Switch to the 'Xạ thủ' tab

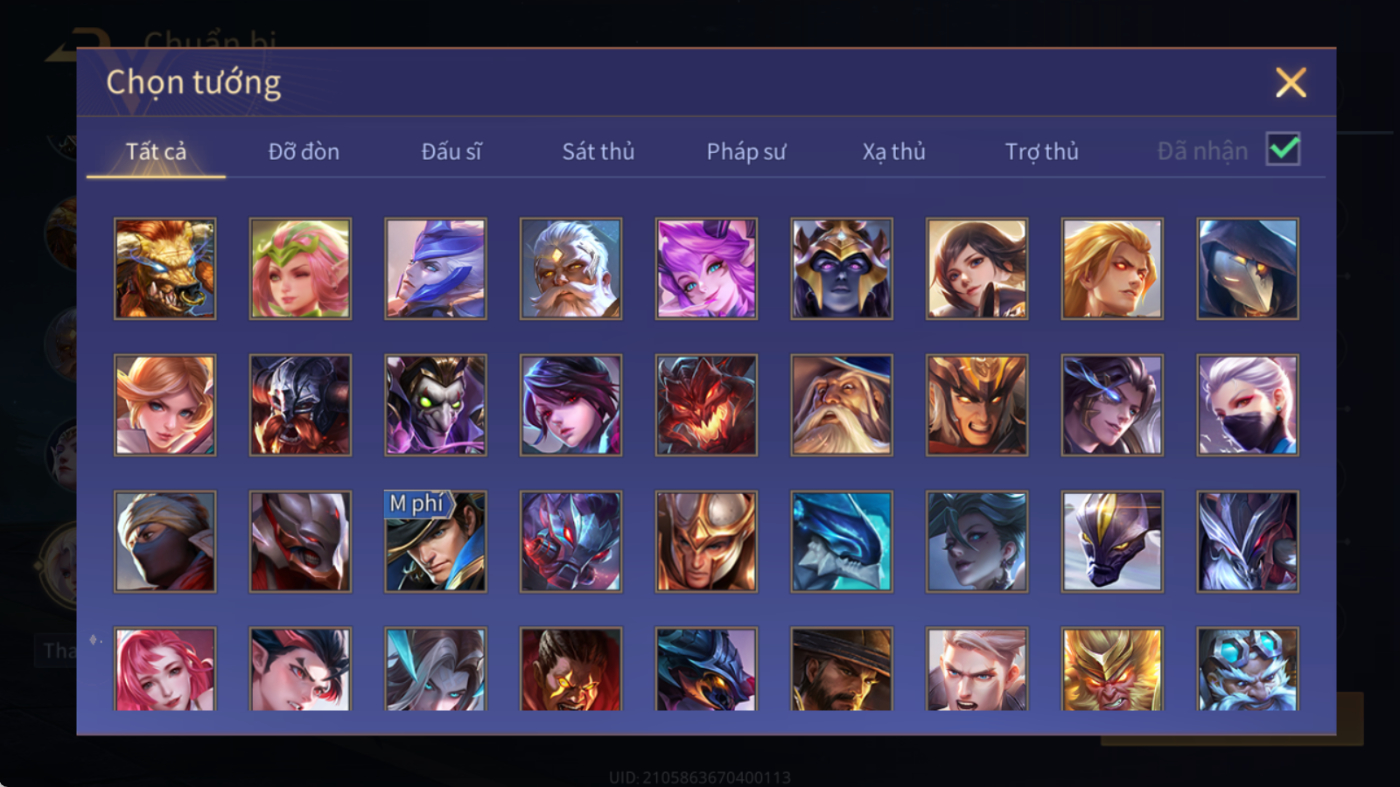[894, 152]
